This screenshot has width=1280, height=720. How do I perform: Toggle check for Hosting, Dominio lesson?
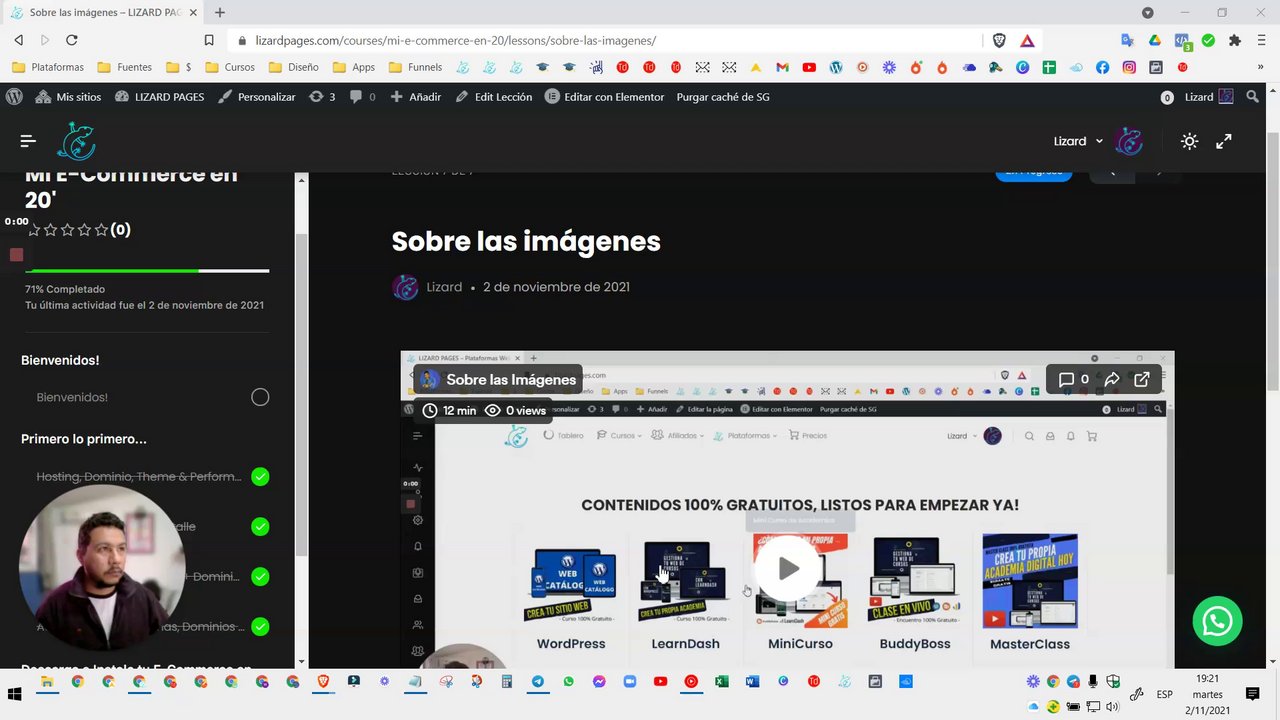tap(260, 476)
